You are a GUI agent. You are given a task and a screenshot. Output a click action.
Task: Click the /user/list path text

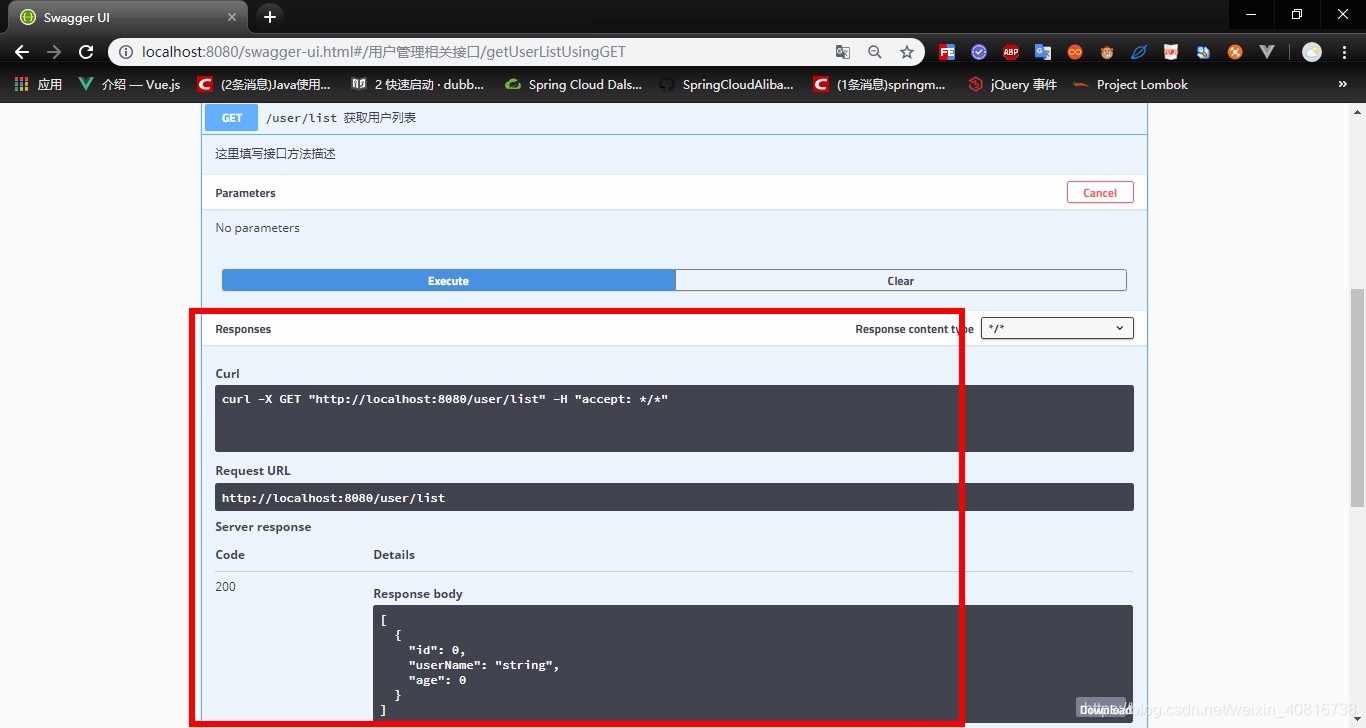(301, 118)
